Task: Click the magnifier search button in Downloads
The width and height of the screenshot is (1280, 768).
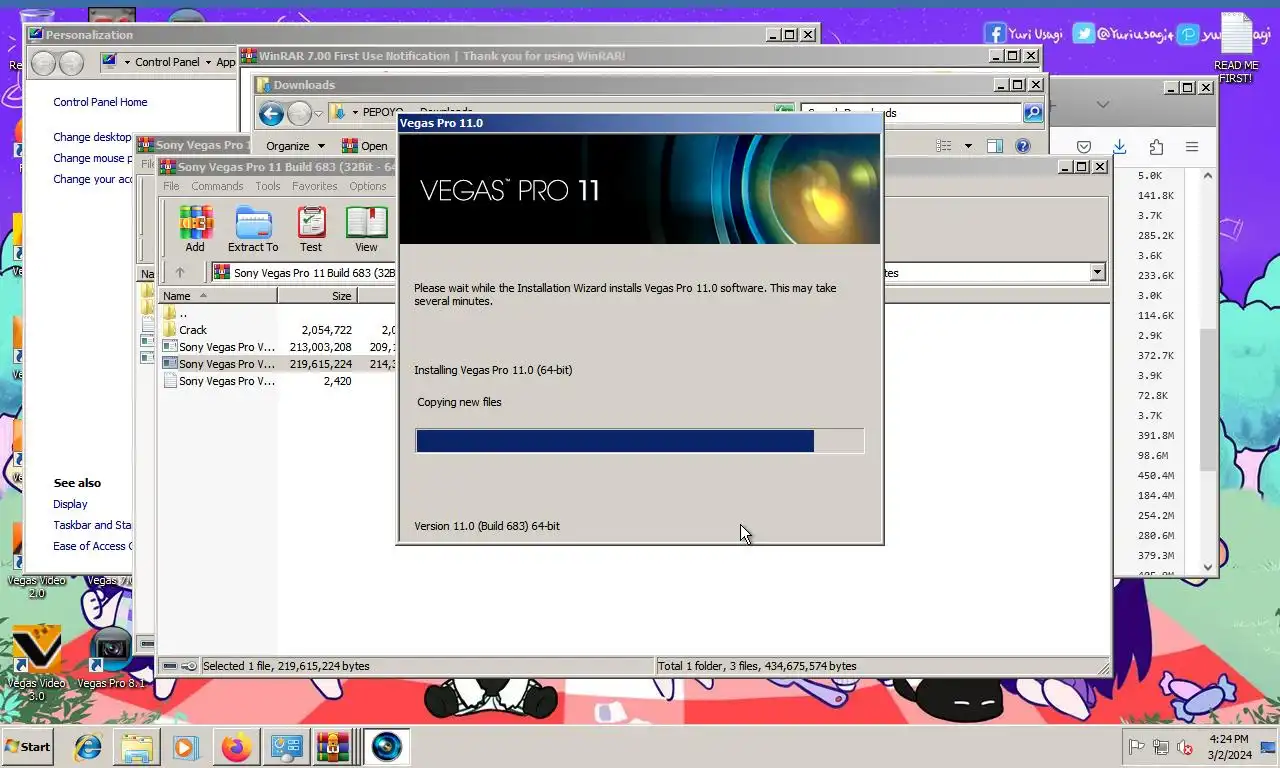Action: pyautogui.click(x=1032, y=113)
